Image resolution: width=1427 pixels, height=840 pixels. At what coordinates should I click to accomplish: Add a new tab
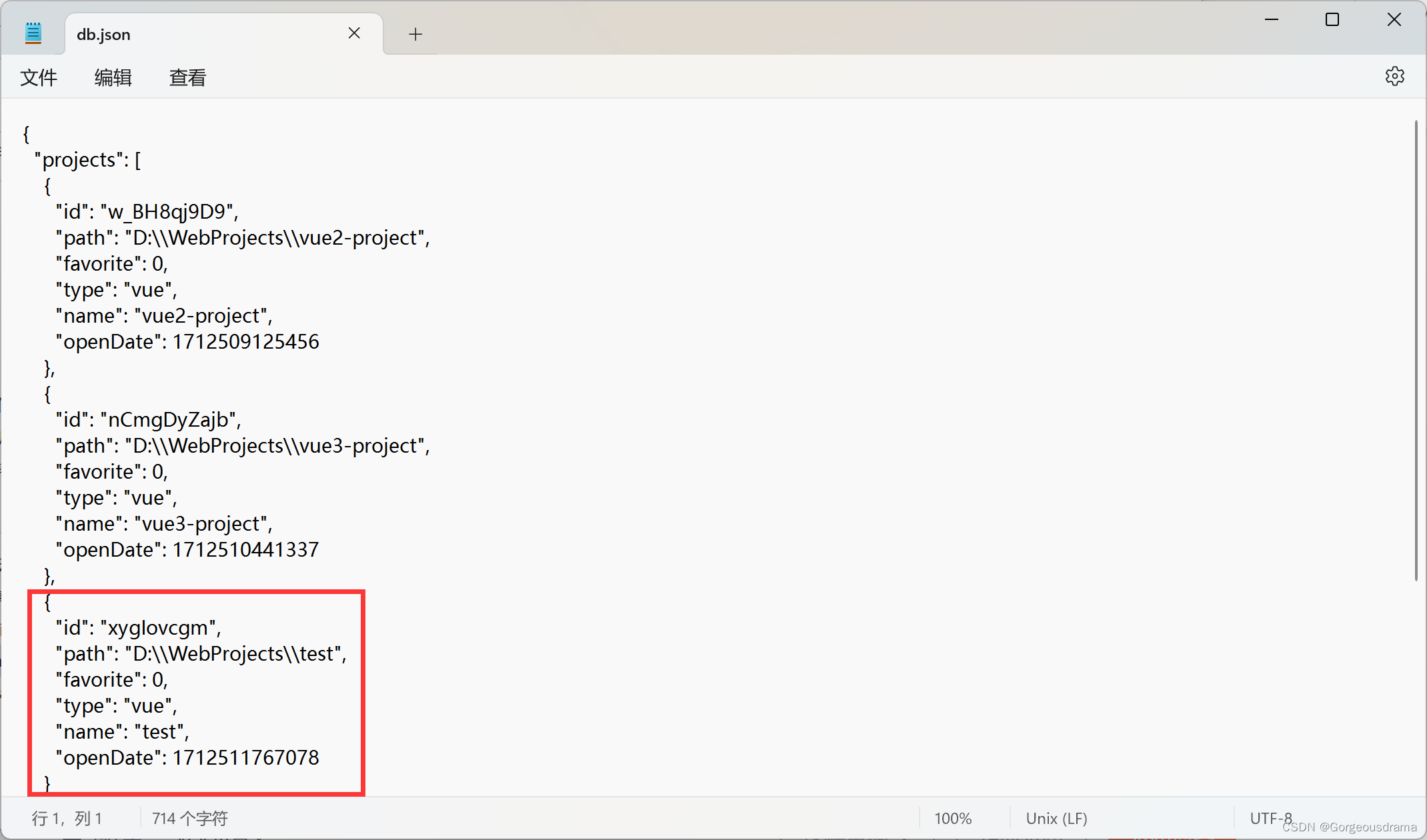pos(415,34)
